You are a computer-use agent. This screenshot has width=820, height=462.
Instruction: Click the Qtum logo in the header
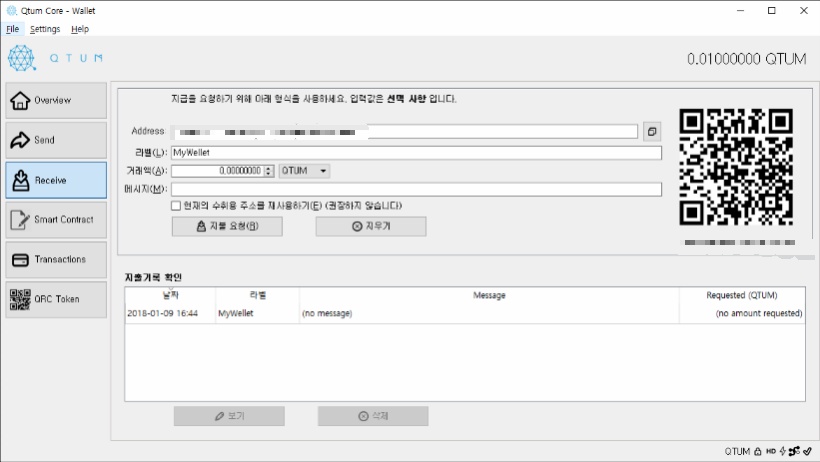(21, 58)
